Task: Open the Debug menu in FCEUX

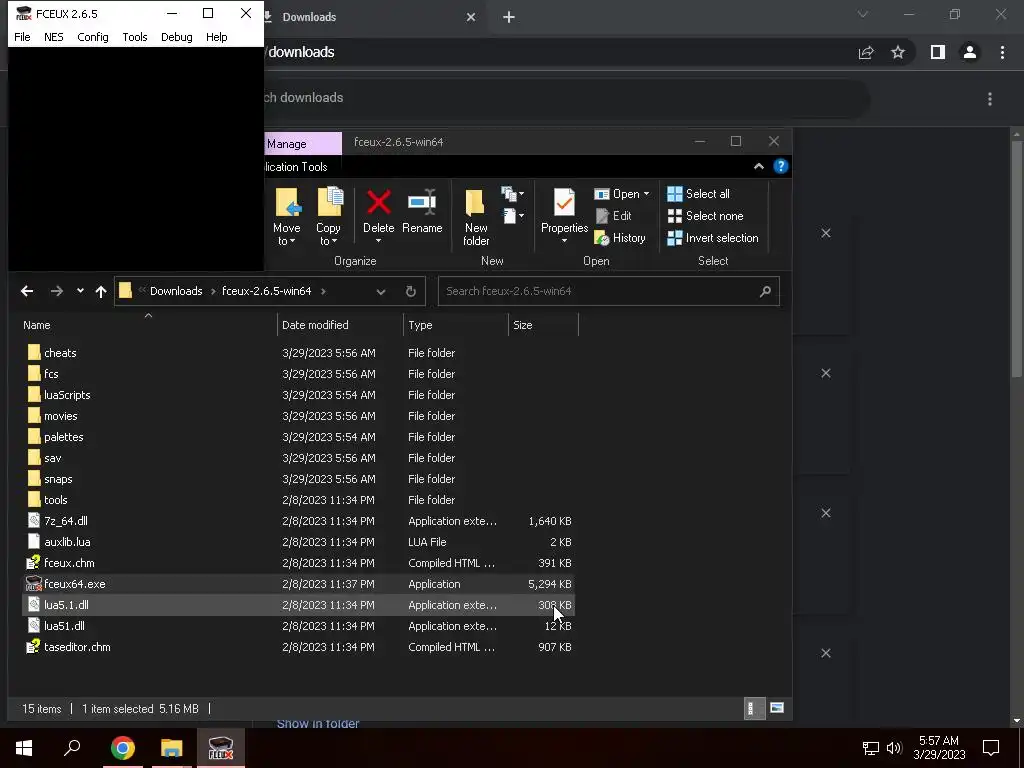Action: (x=176, y=37)
